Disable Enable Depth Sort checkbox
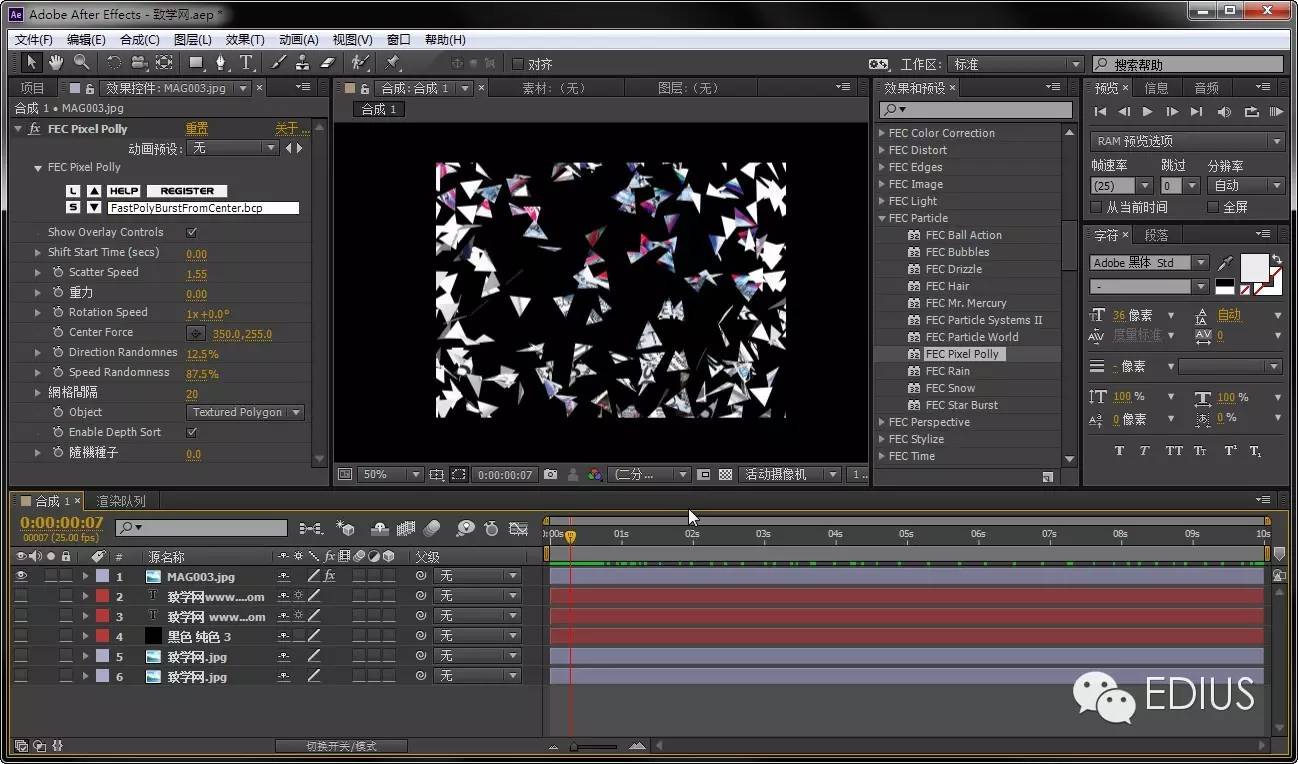The image size is (1298, 764). 192,432
